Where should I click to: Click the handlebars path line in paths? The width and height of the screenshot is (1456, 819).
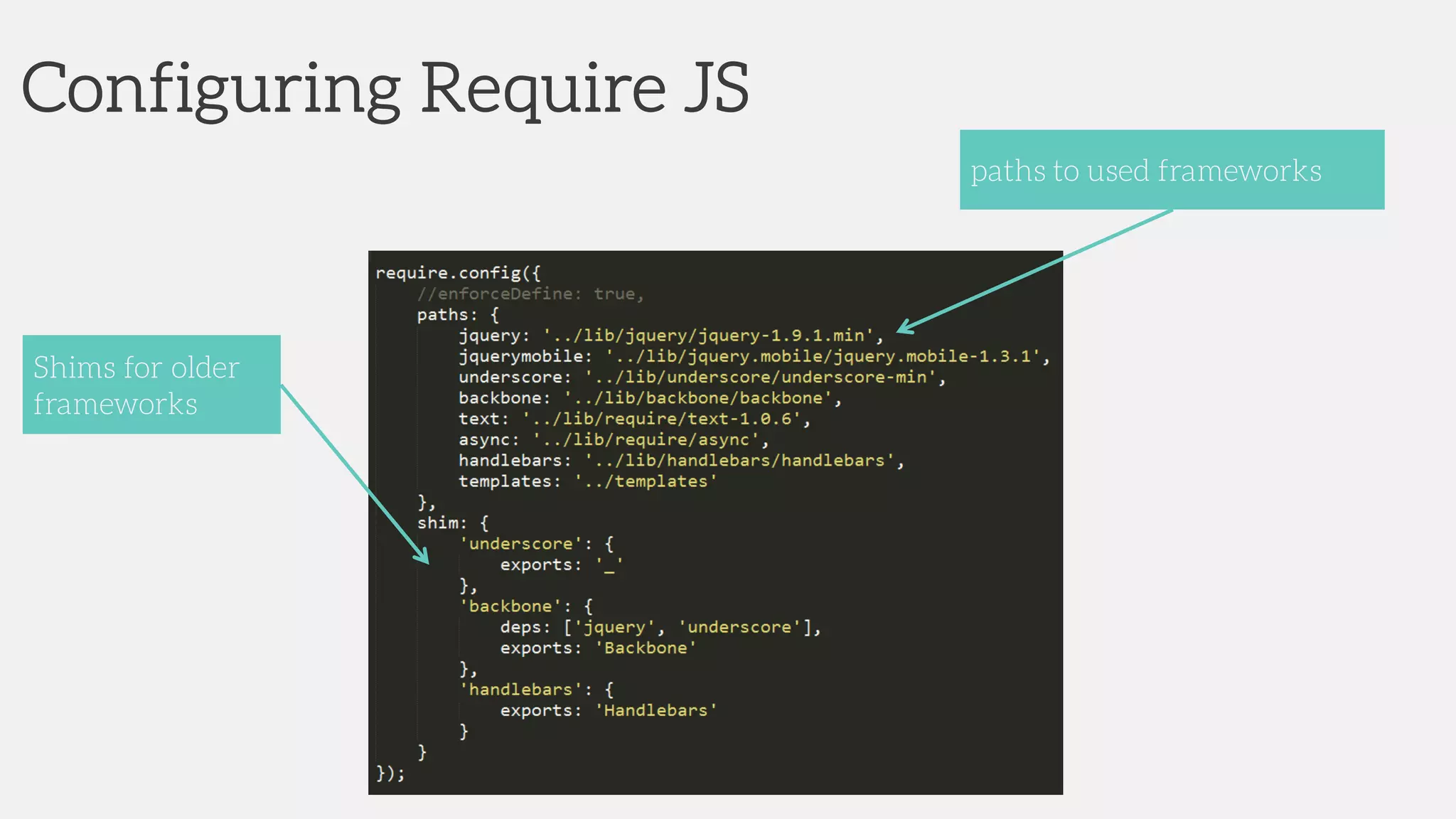[681, 461]
